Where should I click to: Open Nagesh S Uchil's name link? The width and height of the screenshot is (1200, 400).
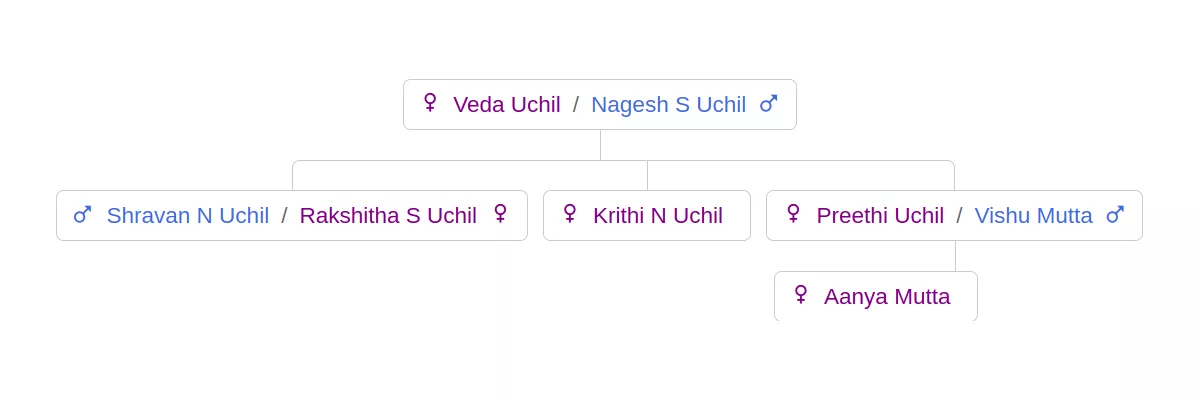(668, 104)
